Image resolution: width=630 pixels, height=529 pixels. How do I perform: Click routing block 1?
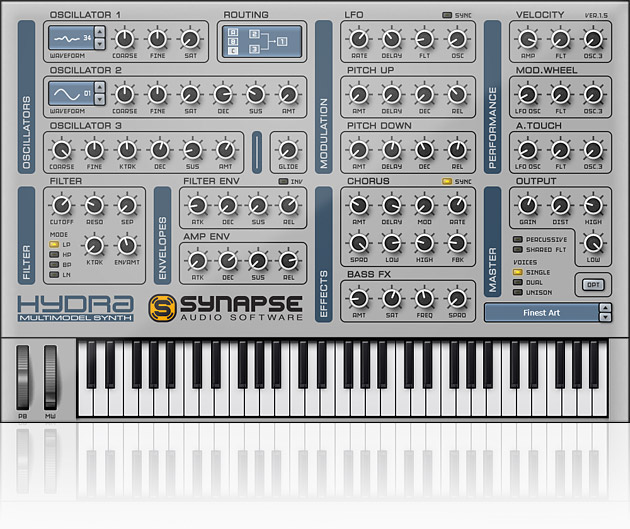coord(282,41)
